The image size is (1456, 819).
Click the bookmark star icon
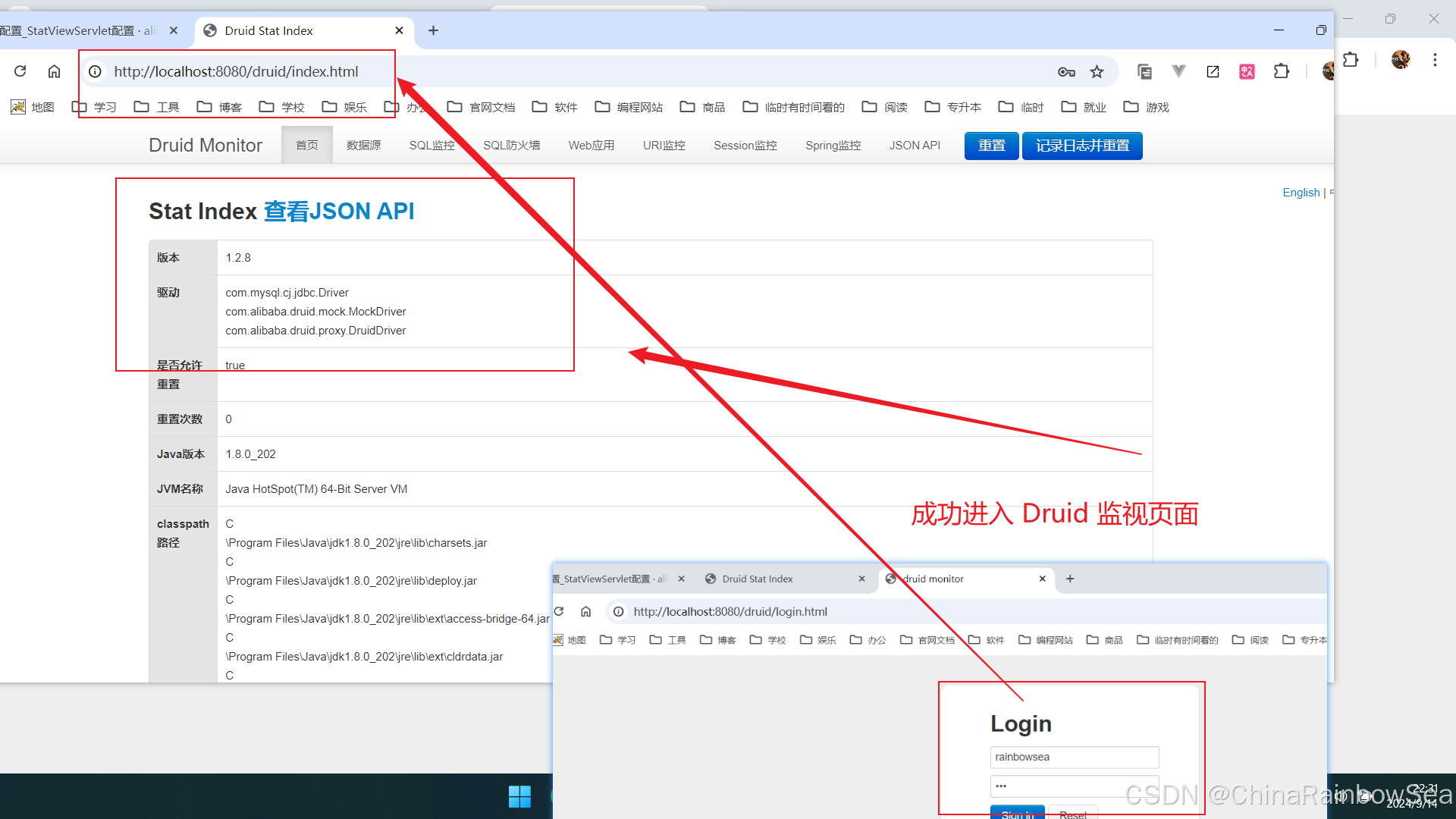tap(1097, 71)
